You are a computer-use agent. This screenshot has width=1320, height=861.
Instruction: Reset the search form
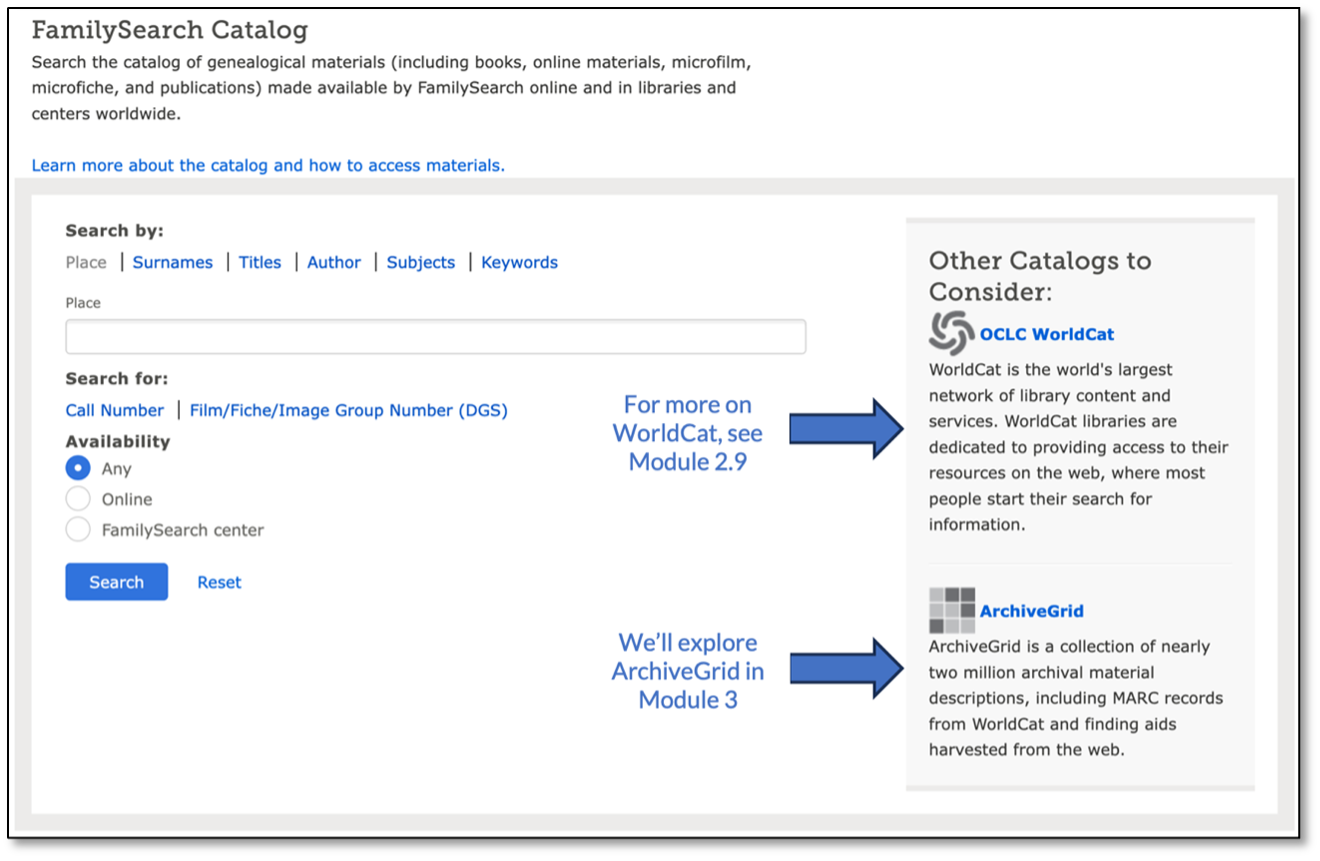(219, 582)
